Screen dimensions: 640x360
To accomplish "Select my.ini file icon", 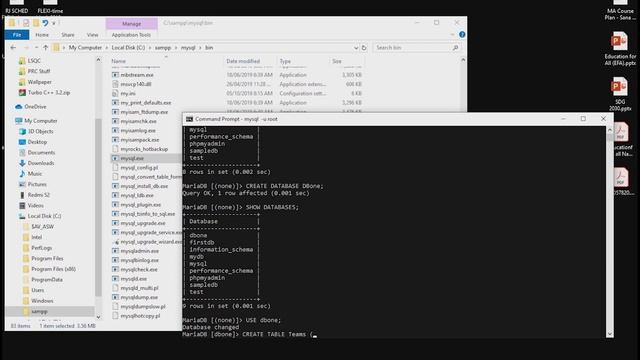I will click(115, 93).
